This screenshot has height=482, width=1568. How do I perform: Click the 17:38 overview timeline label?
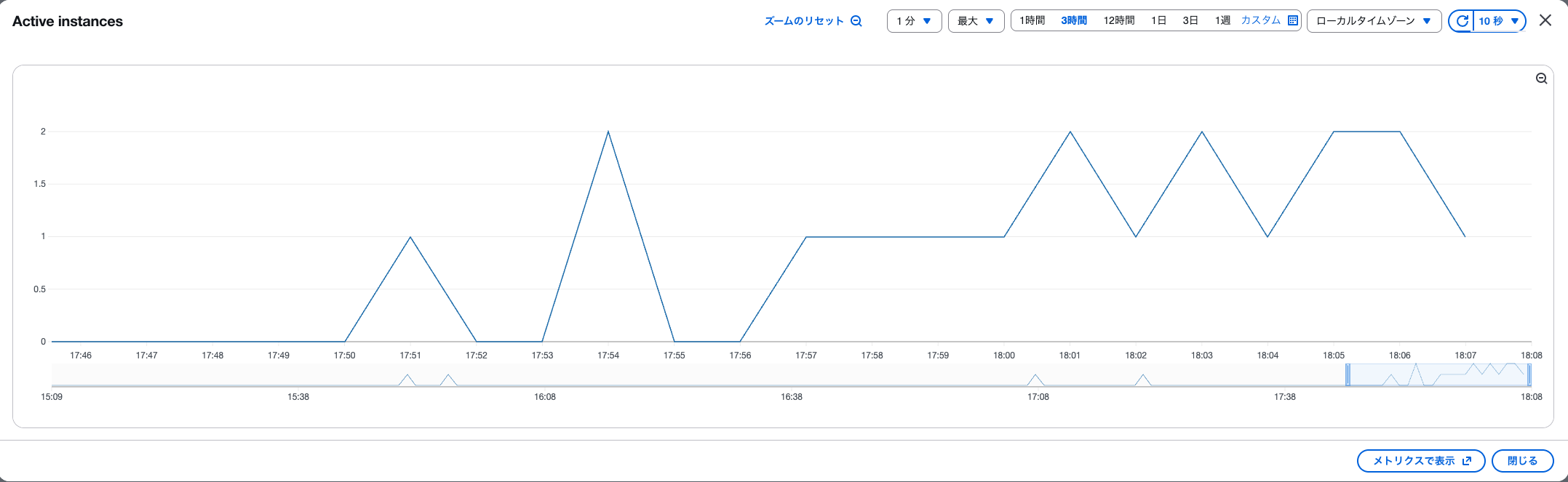click(1285, 397)
